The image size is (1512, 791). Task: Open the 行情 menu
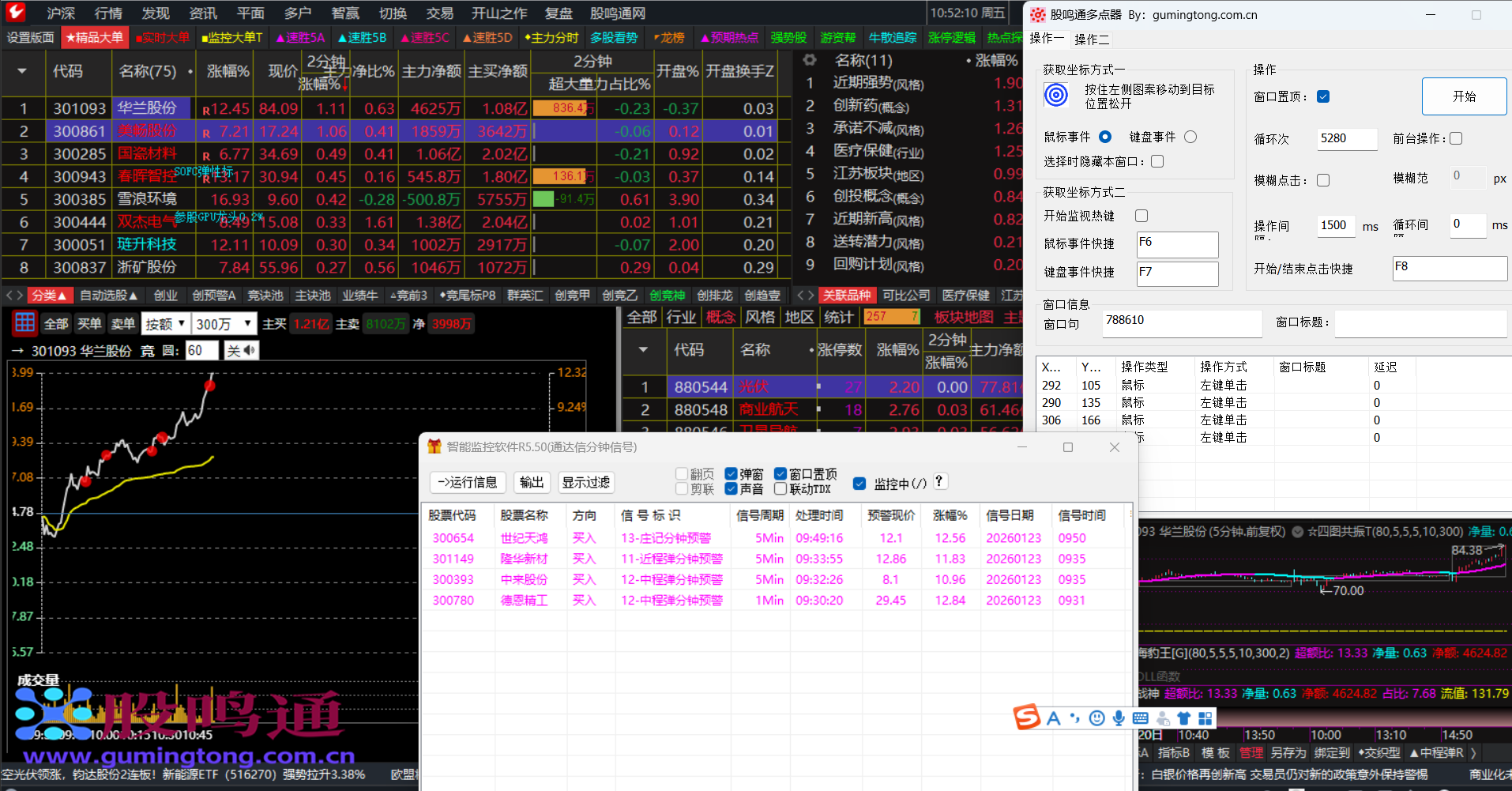tap(108, 13)
